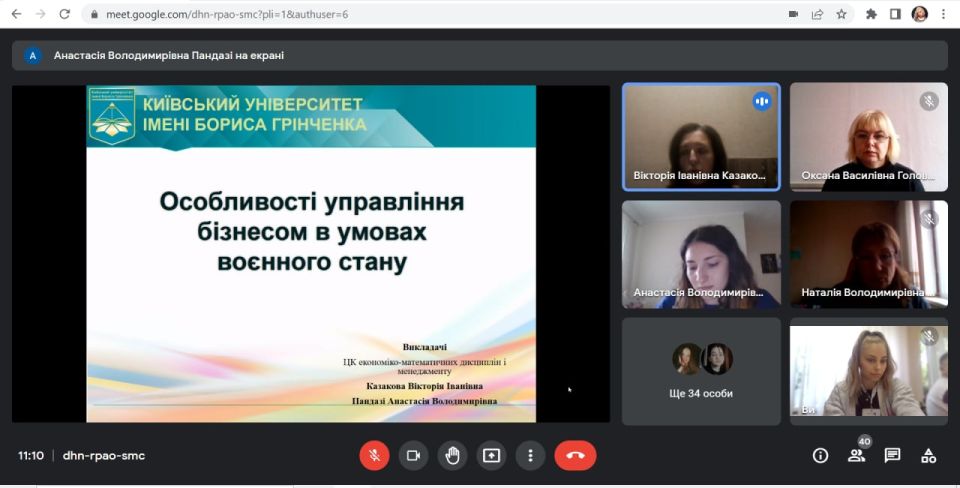Click the muted mic icon on Оксана's tile
Image resolution: width=960 pixels, height=488 pixels.
(929, 101)
